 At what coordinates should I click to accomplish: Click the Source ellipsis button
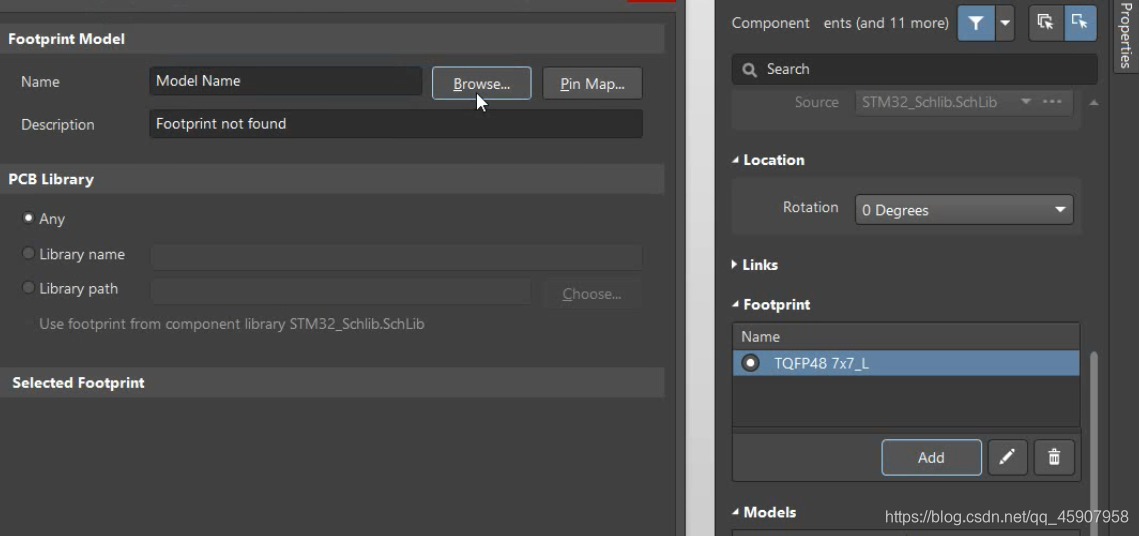pyautogui.click(x=1052, y=102)
